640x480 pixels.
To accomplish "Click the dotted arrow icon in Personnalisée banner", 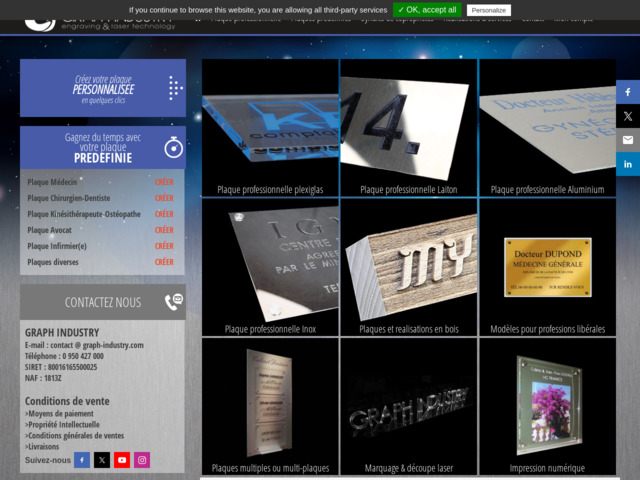I will pos(176,88).
